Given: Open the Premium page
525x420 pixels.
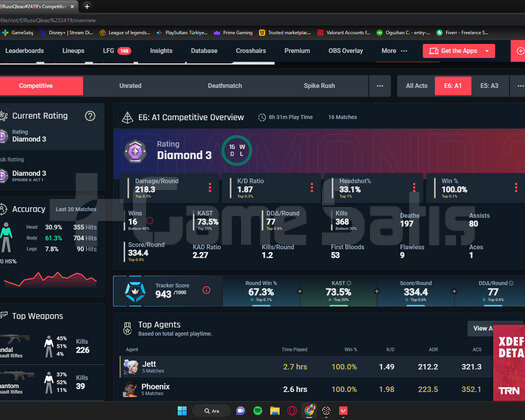Looking at the screenshot, I should pos(297,51).
